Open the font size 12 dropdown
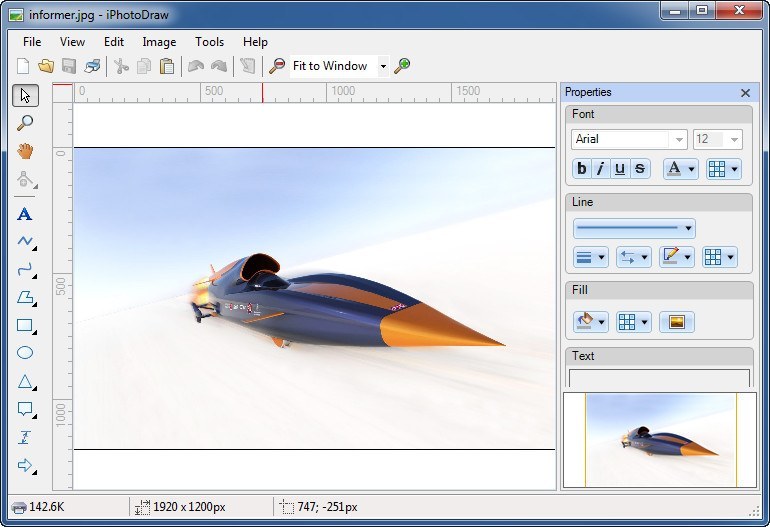The height and width of the screenshot is (527, 770). [x=734, y=139]
